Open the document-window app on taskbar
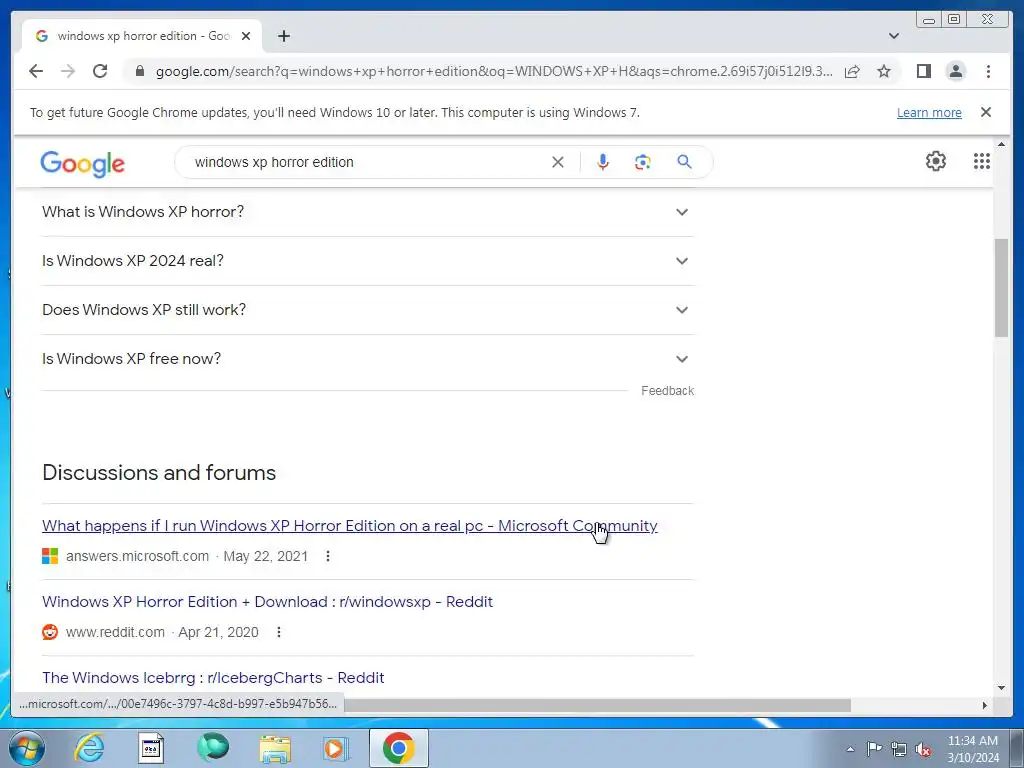Image resolution: width=1024 pixels, height=768 pixels. 151,748
